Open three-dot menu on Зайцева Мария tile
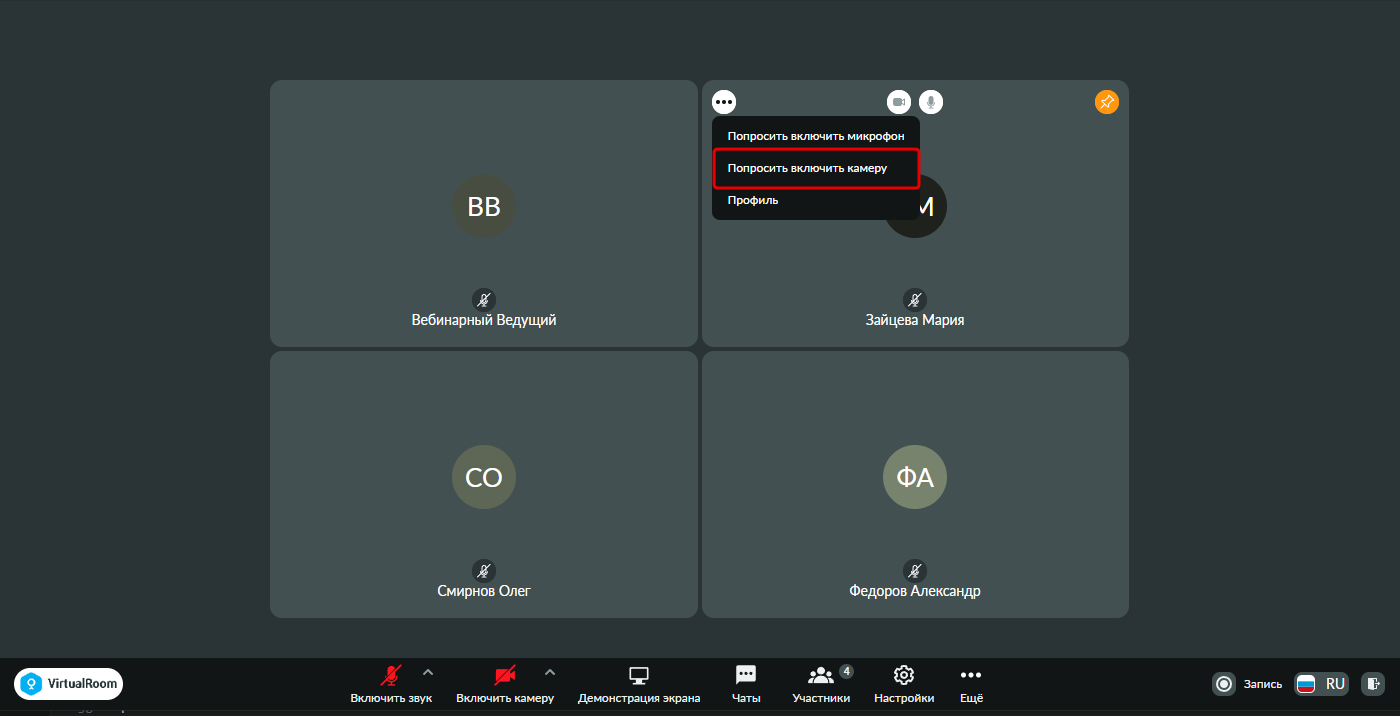The width and height of the screenshot is (1400, 716). pyautogui.click(x=724, y=102)
